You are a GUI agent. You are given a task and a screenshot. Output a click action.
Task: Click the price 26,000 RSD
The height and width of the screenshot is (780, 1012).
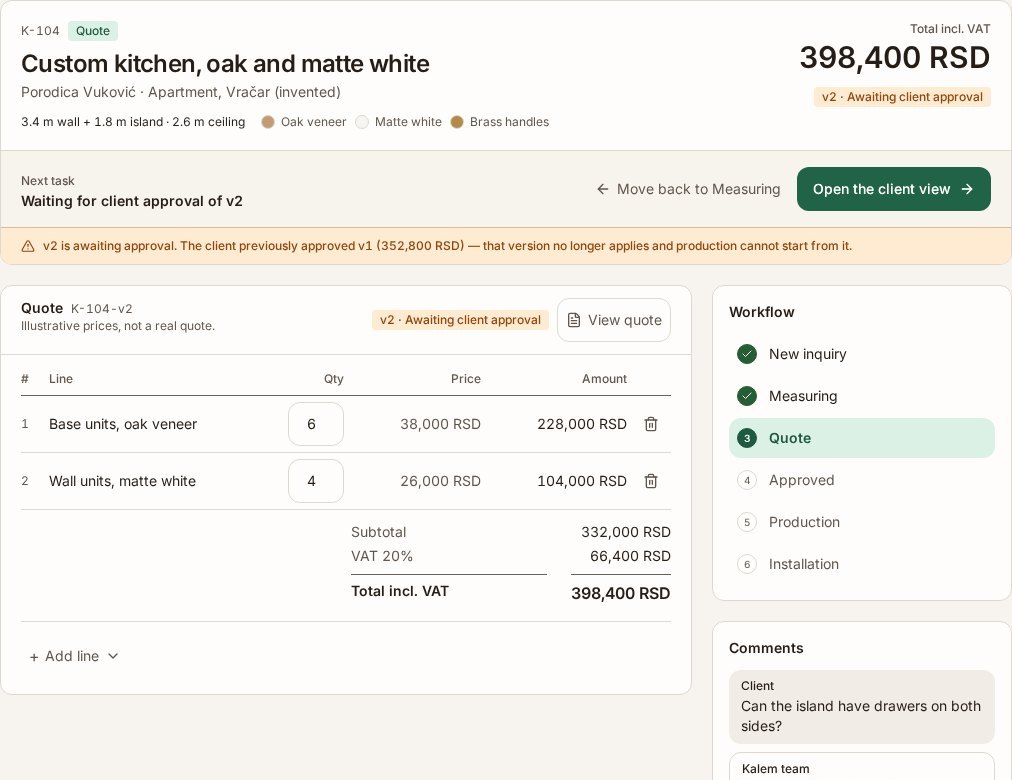440,481
